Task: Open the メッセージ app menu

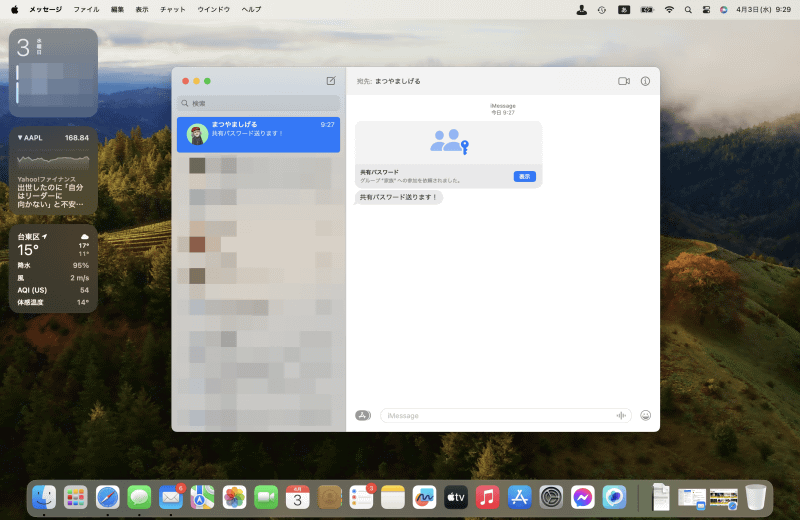Action: [x=45, y=9]
